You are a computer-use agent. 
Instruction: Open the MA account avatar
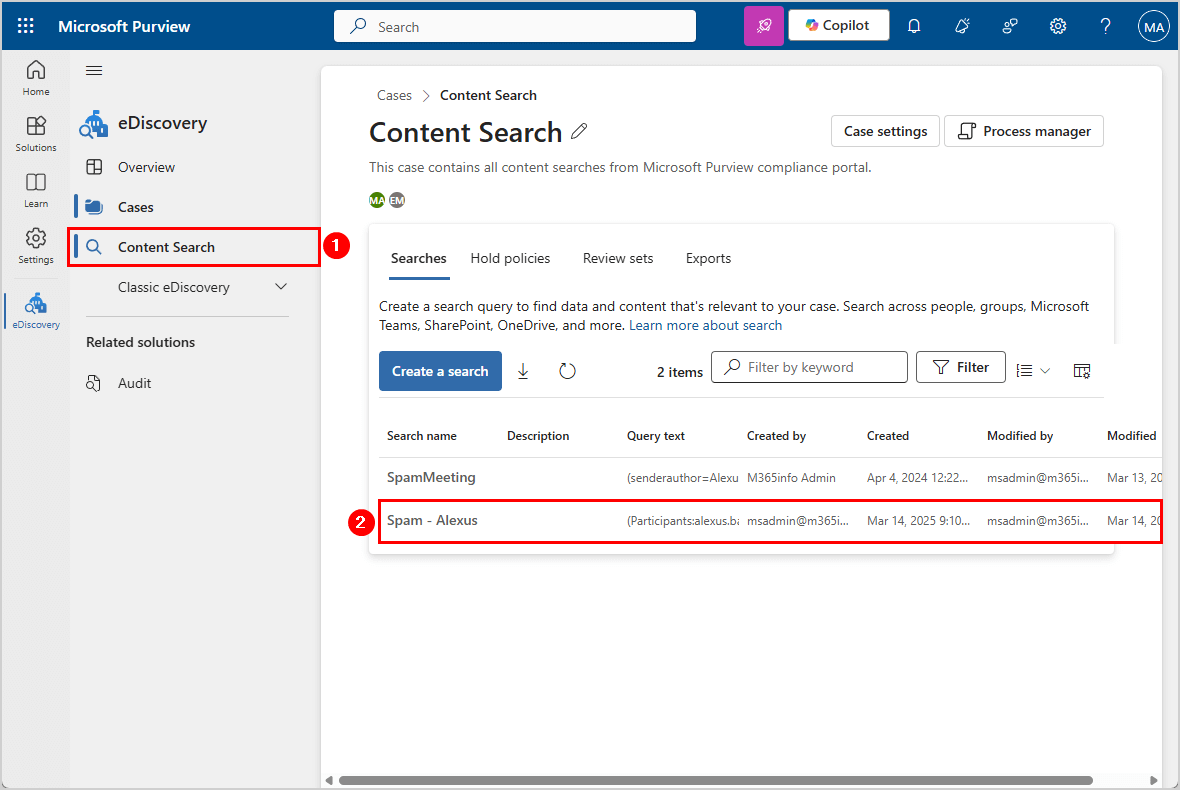tap(1153, 26)
